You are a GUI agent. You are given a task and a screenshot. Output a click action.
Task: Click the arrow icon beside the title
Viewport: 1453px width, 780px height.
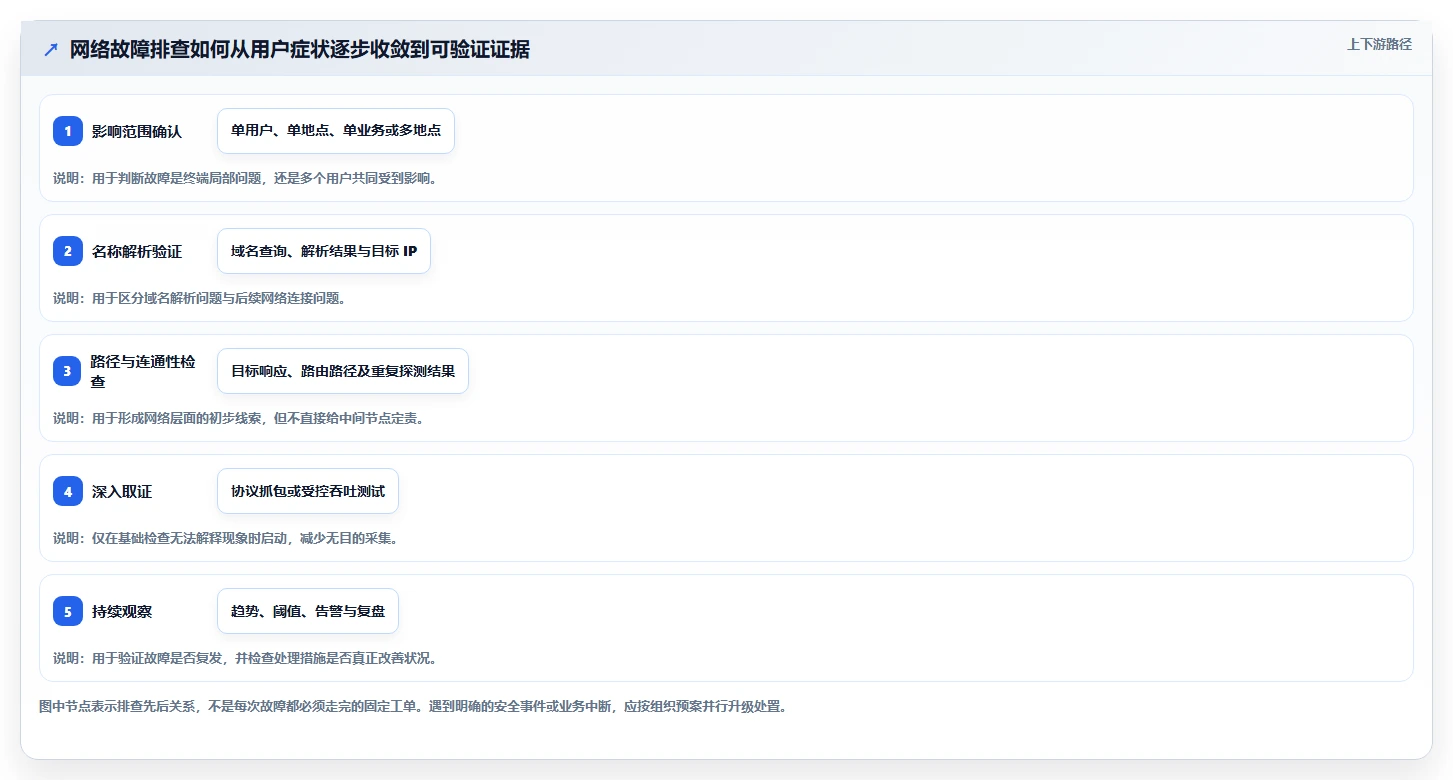(x=51, y=50)
